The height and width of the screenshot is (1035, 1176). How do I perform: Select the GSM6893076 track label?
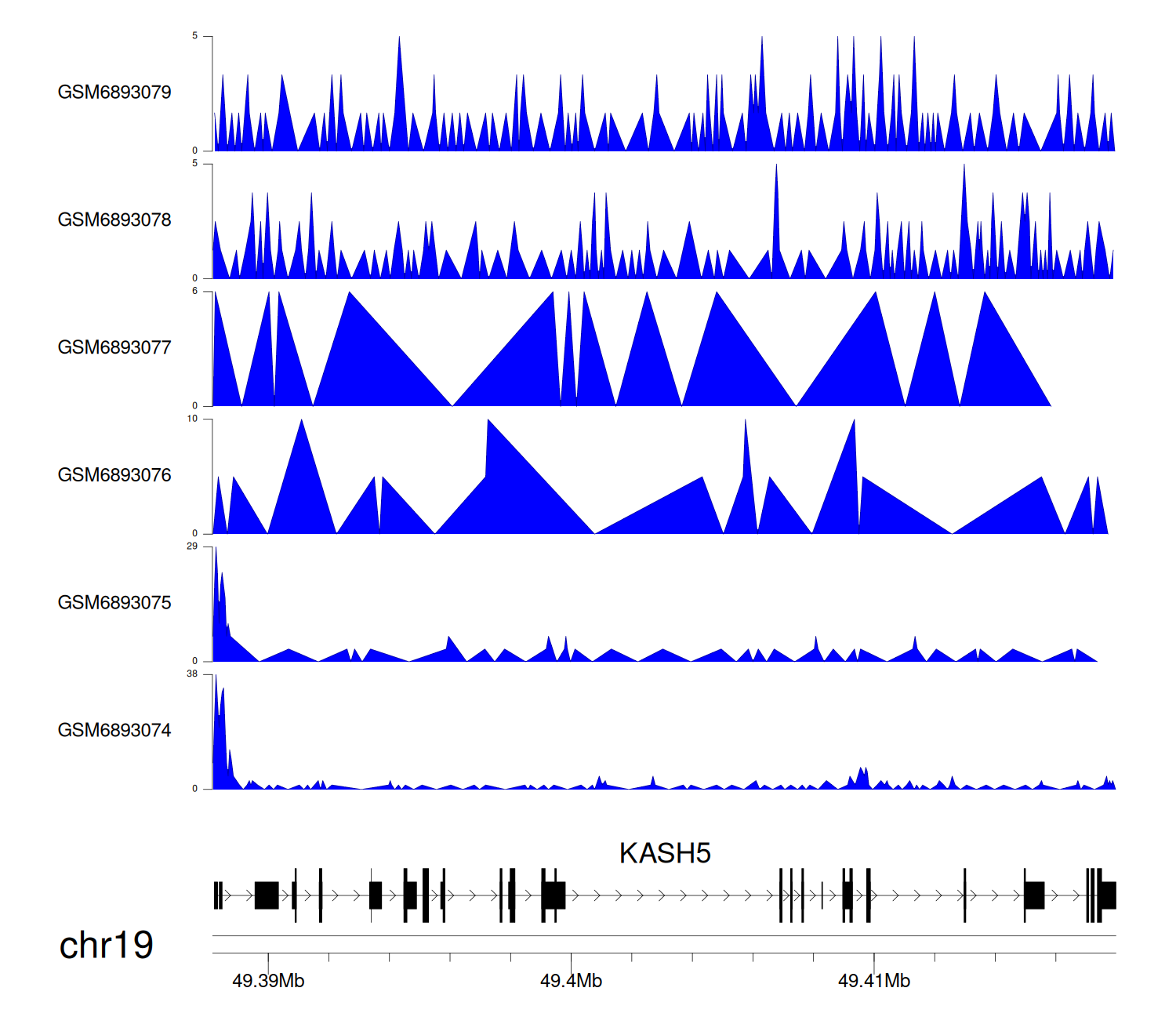[x=114, y=475]
